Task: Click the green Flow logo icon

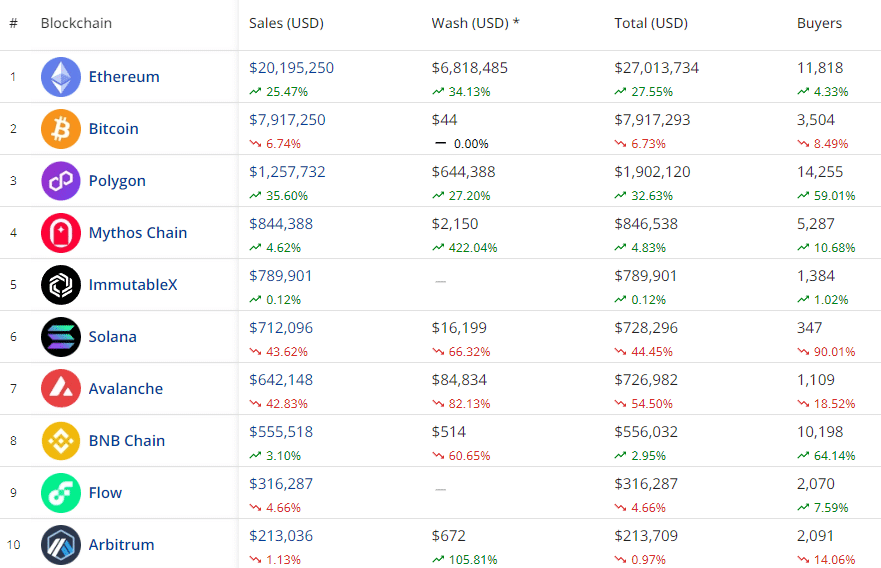Action: 61,493
